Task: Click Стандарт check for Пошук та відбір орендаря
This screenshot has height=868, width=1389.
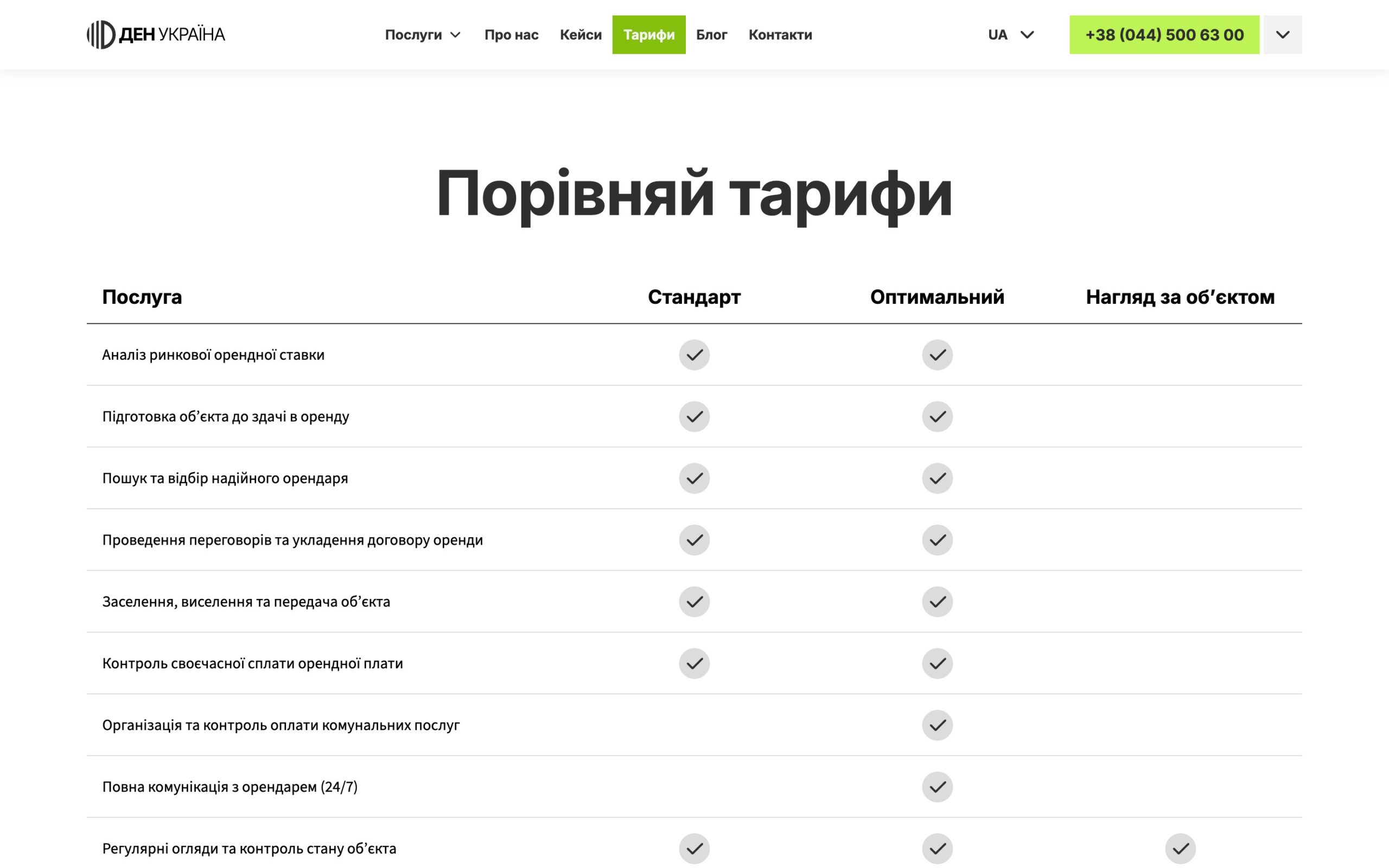Action: tap(694, 478)
